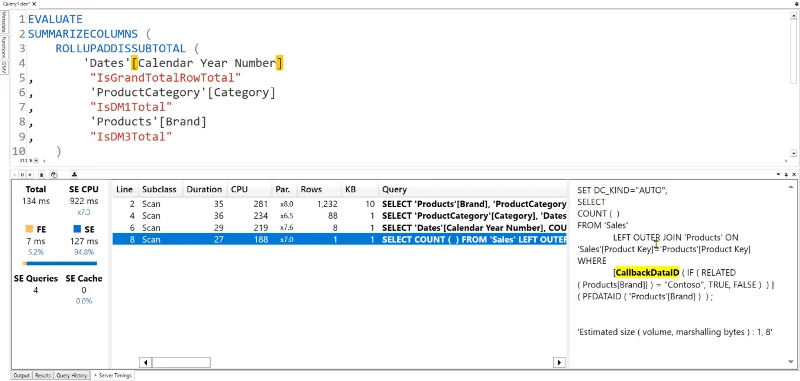Export server timings with upload icon

[x=74, y=174]
